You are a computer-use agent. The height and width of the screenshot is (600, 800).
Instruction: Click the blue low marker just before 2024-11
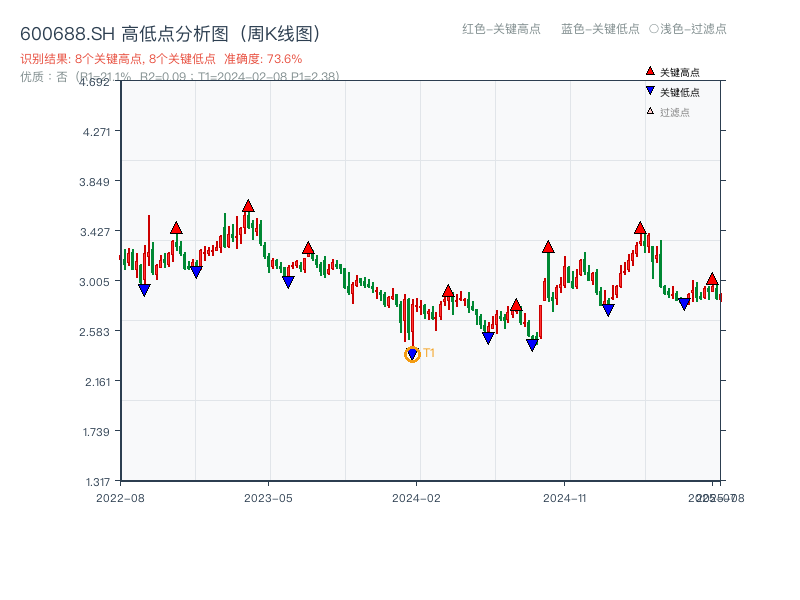[x=532, y=345]
